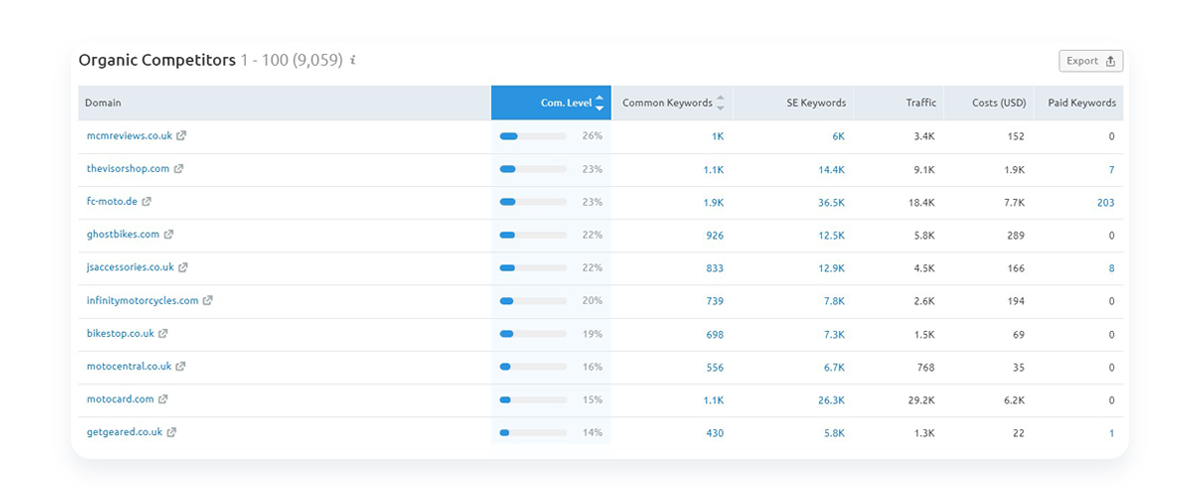The height and width of the screenshot is (500, 1200).
Task: Open the getgeared.co.uk domain link
Action: tap(124, 432)
